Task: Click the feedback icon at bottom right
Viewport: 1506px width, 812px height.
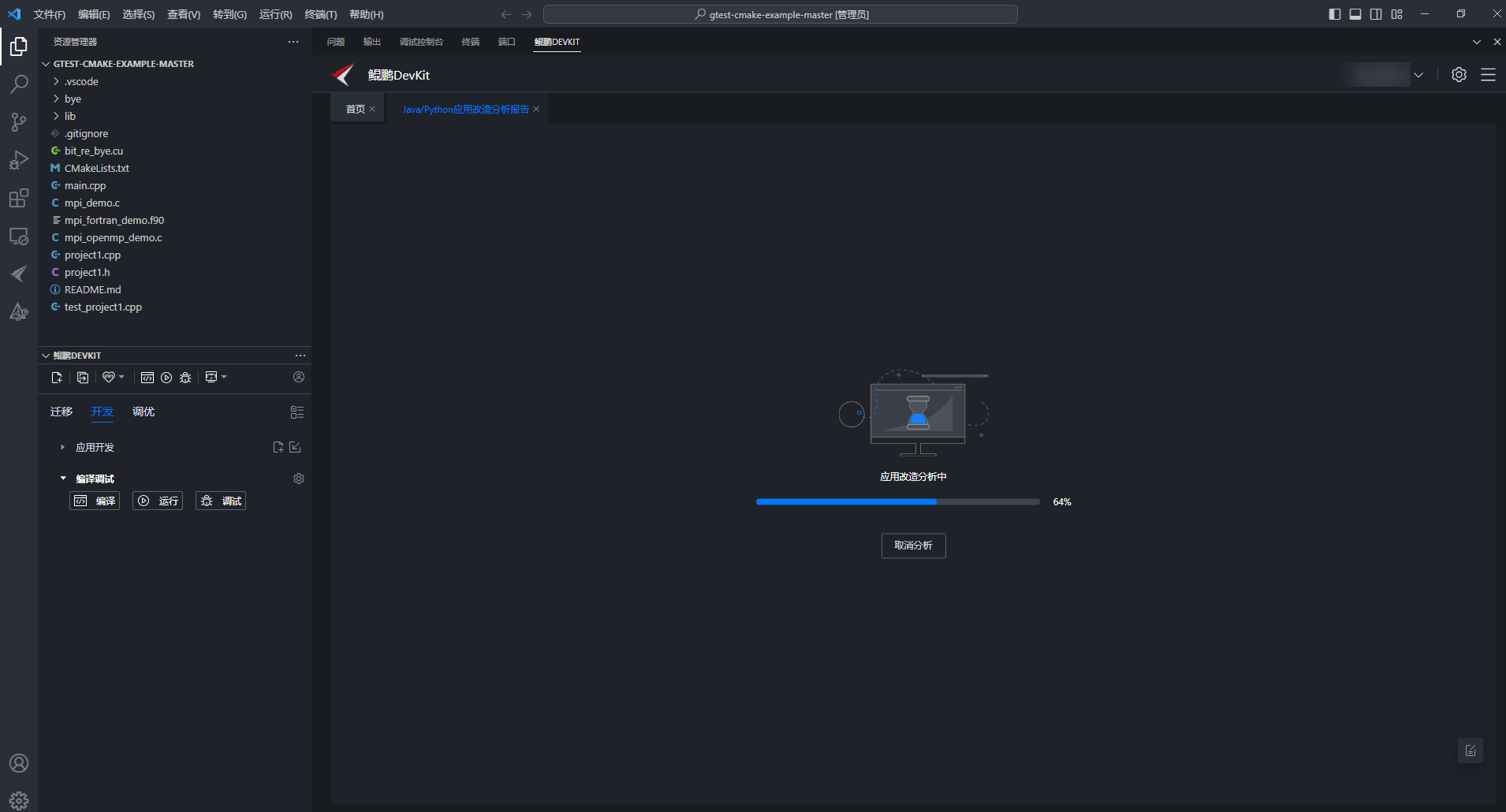Action: point(1471,751)
